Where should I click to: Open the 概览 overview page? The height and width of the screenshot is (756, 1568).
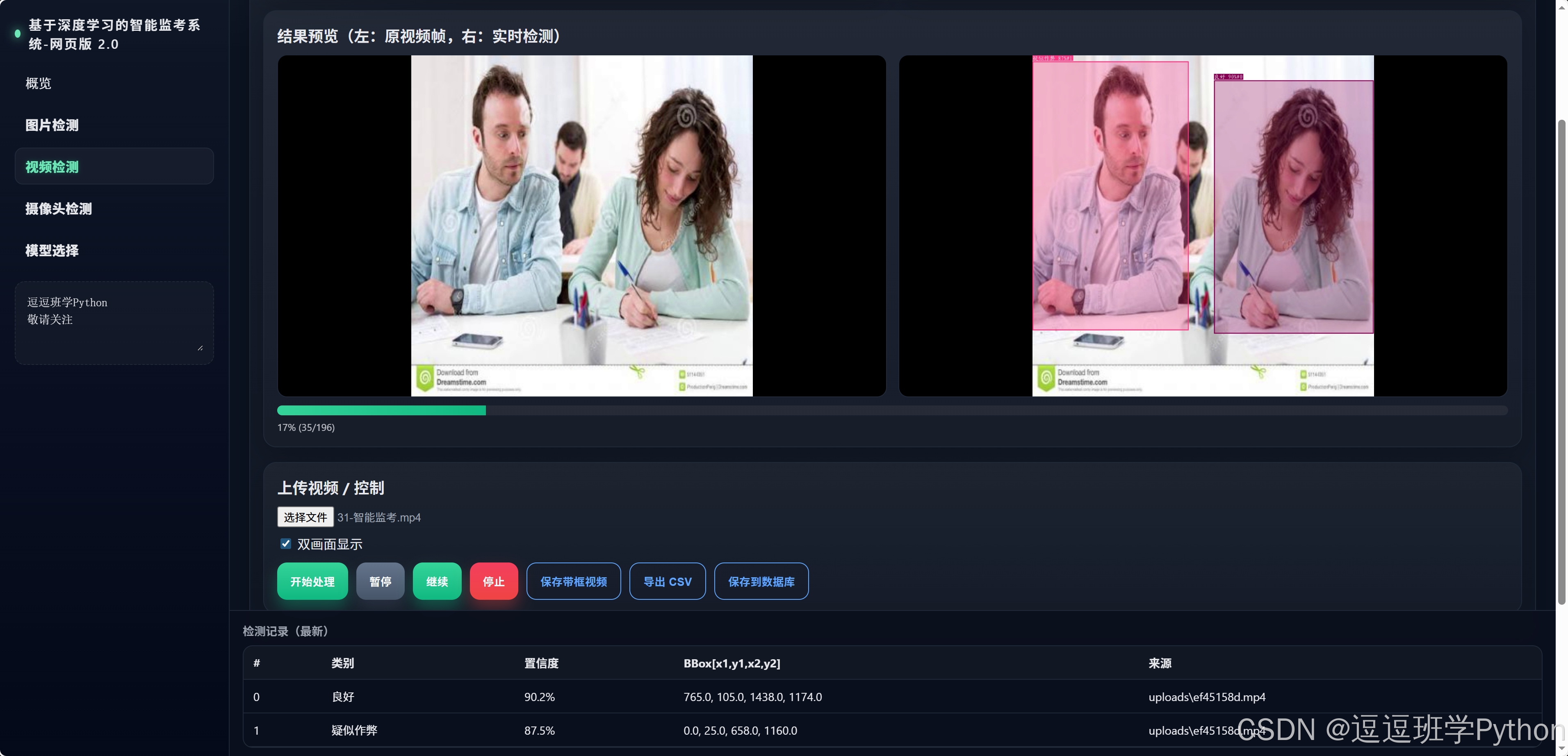coord(39,83)
